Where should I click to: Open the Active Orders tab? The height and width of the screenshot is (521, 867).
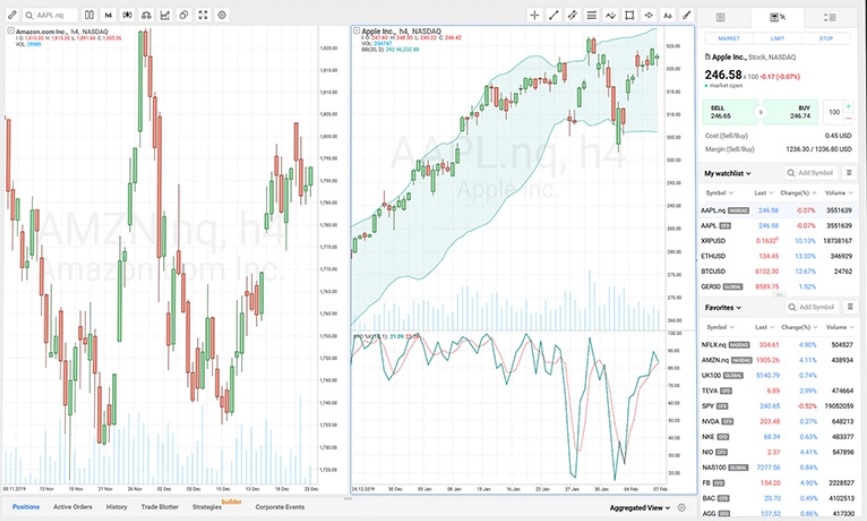click(x=73, y=507)
